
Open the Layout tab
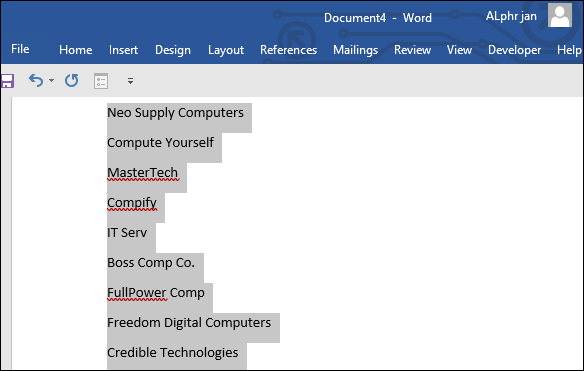[x=226, y=50]
